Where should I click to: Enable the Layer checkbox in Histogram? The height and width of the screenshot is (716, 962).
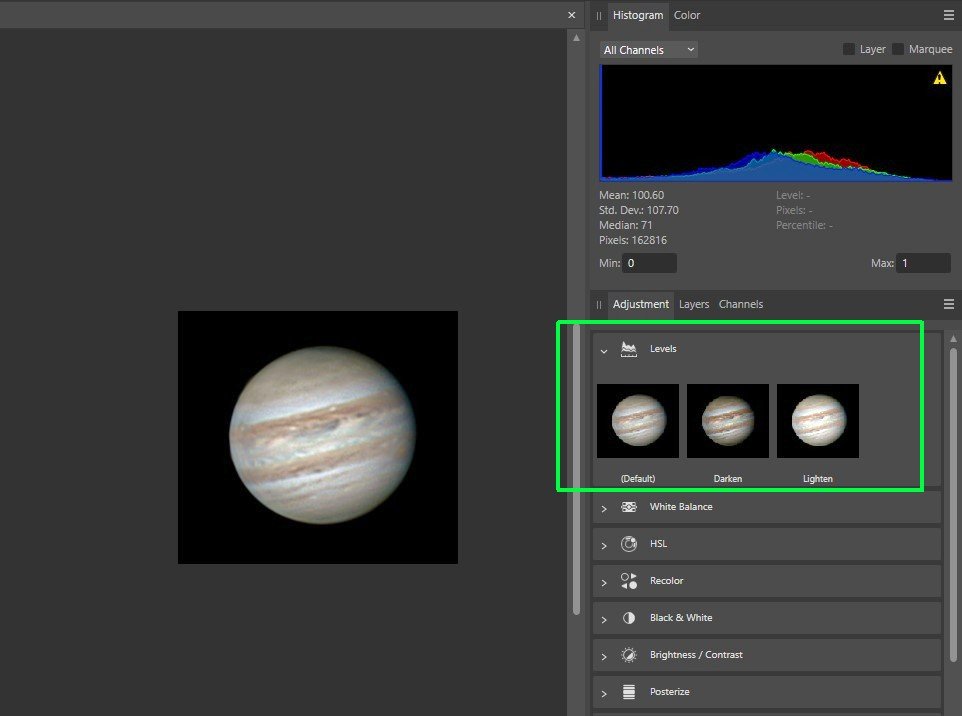coord(849,49)
